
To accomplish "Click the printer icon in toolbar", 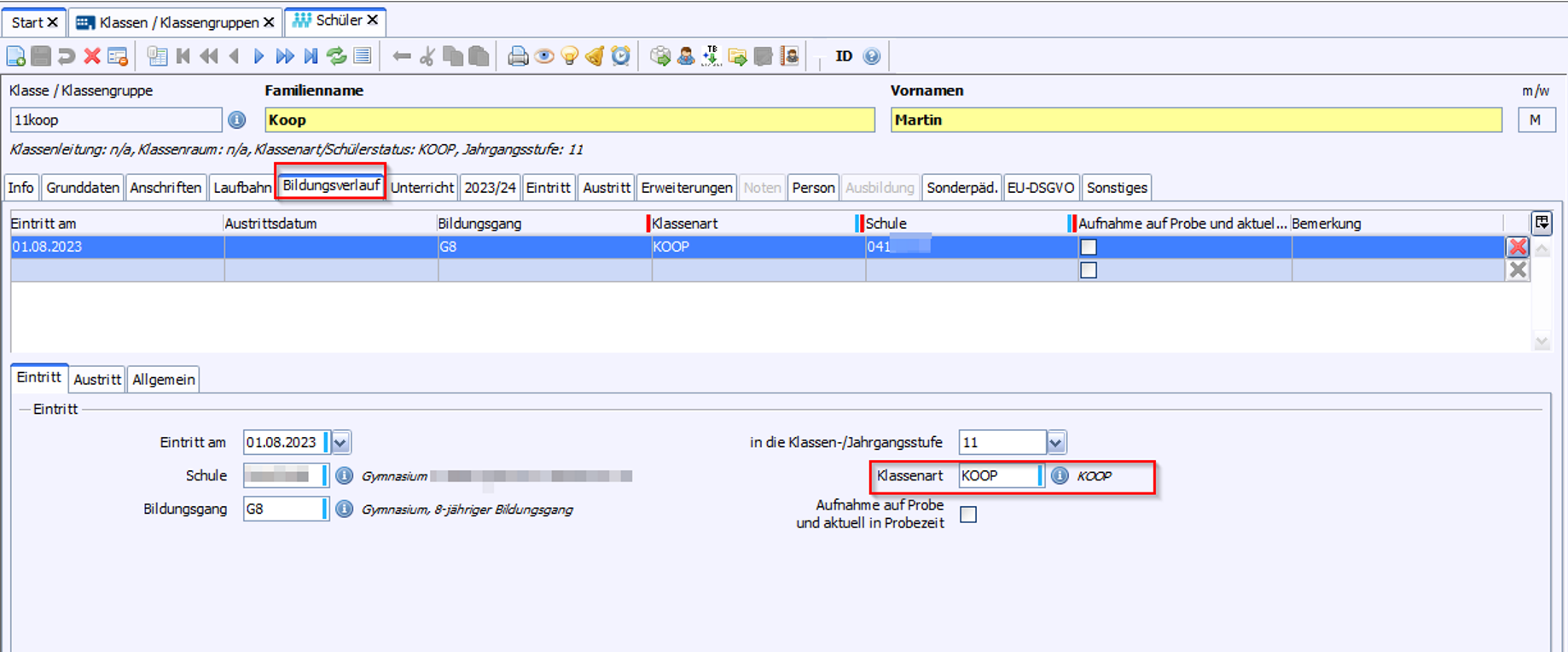I will pyautogui.click(x=518, y=56).
